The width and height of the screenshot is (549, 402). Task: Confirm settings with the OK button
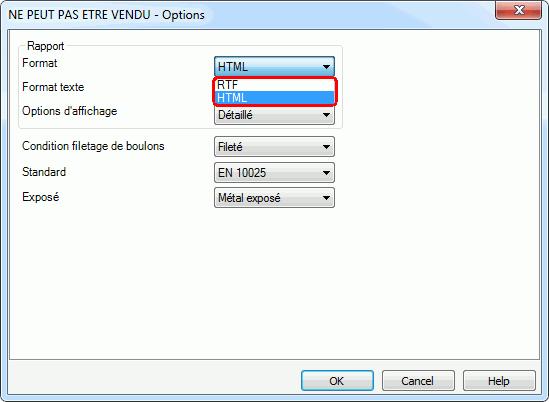[337, 381]
